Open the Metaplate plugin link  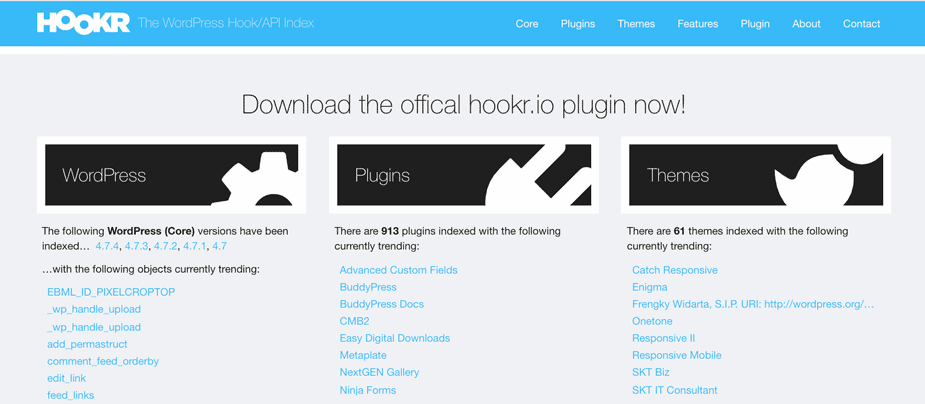coord(363,356)
